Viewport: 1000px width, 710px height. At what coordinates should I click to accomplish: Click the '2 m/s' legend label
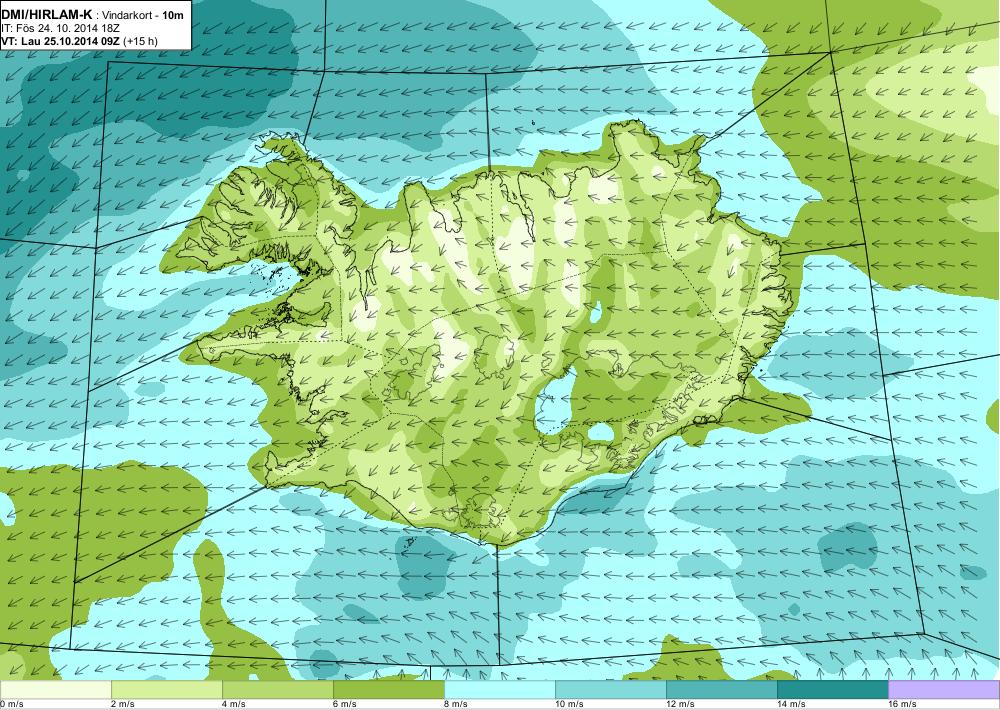coord(123,704)
